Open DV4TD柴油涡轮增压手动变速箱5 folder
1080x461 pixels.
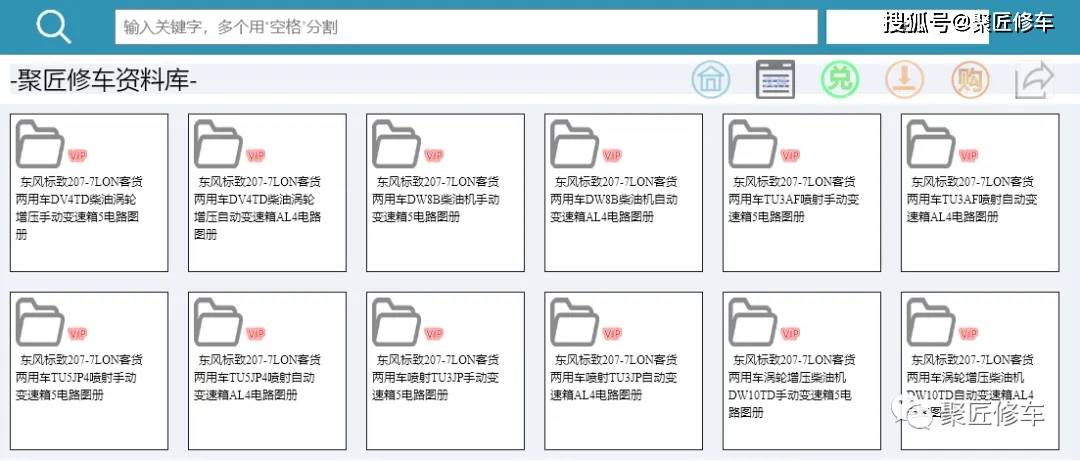[89, 192]
